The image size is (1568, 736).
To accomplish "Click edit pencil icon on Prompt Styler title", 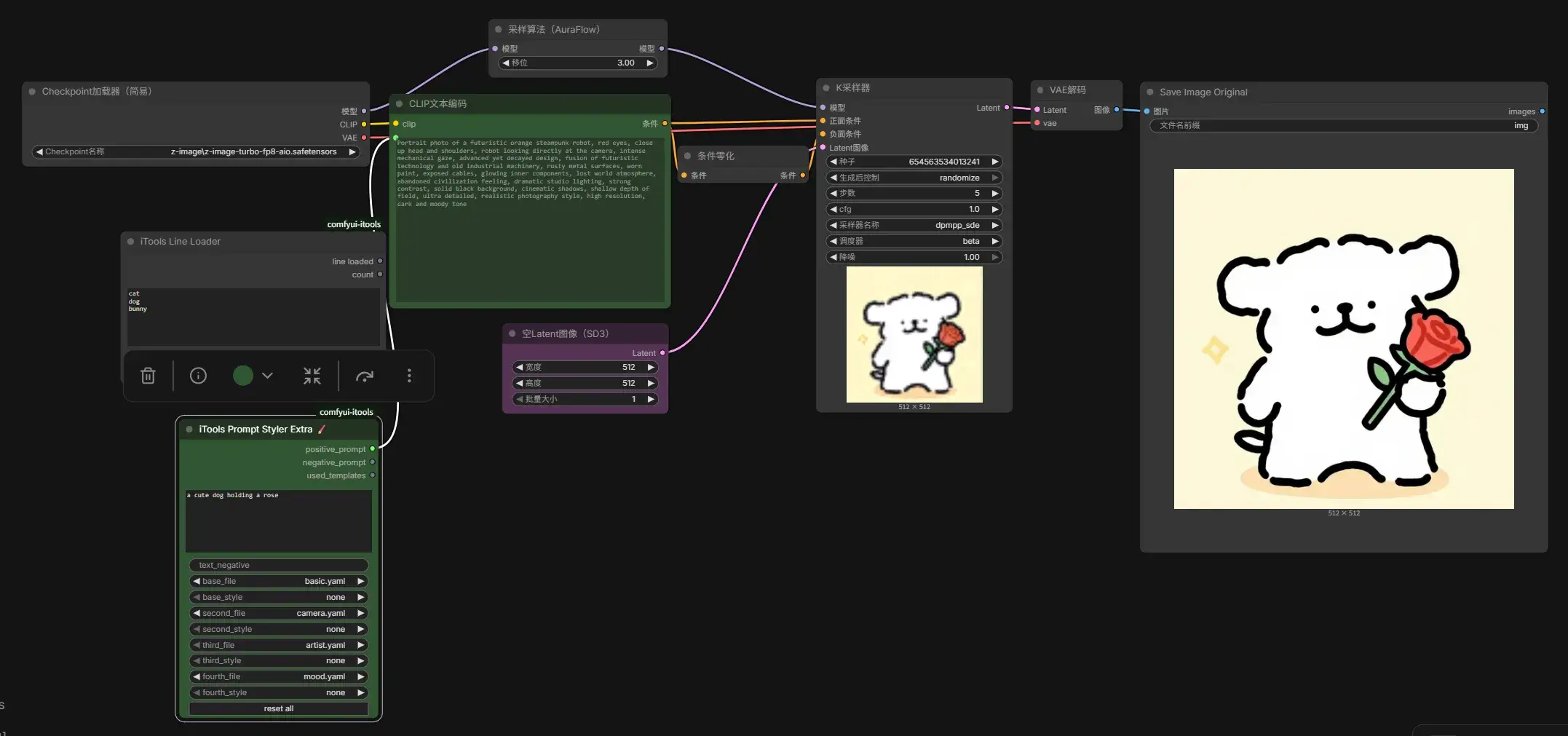I will pyautogui.click(x=322, y=430).
